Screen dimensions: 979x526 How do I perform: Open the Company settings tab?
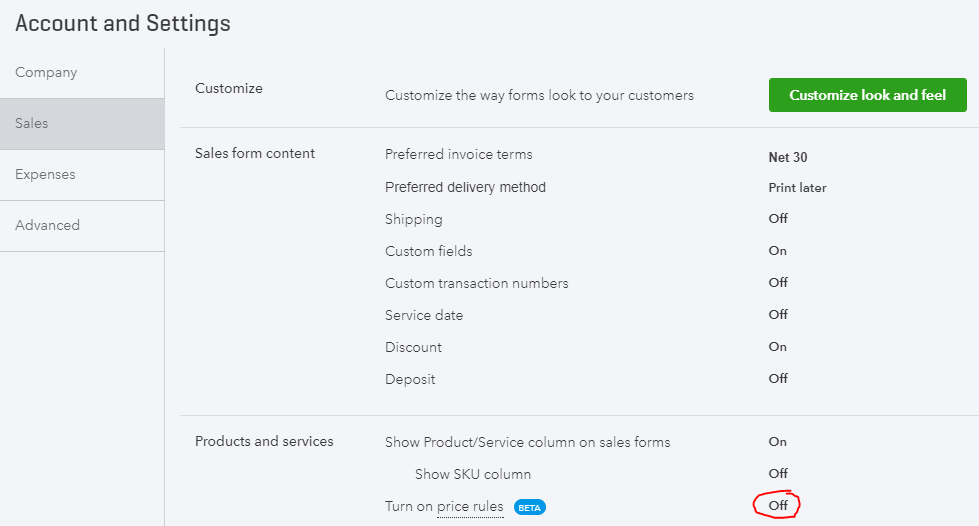pyautogui.click(x=82, y=72)
